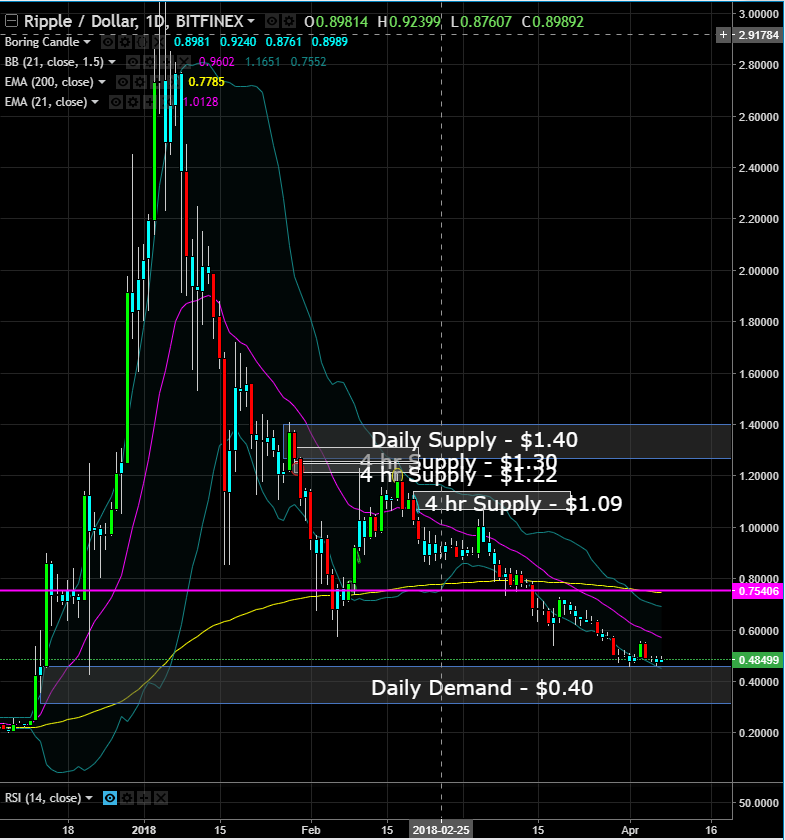Click the 2018-02-25 date marker on time axis
Viewport: 785px width, 840px height.
[441, 830]
